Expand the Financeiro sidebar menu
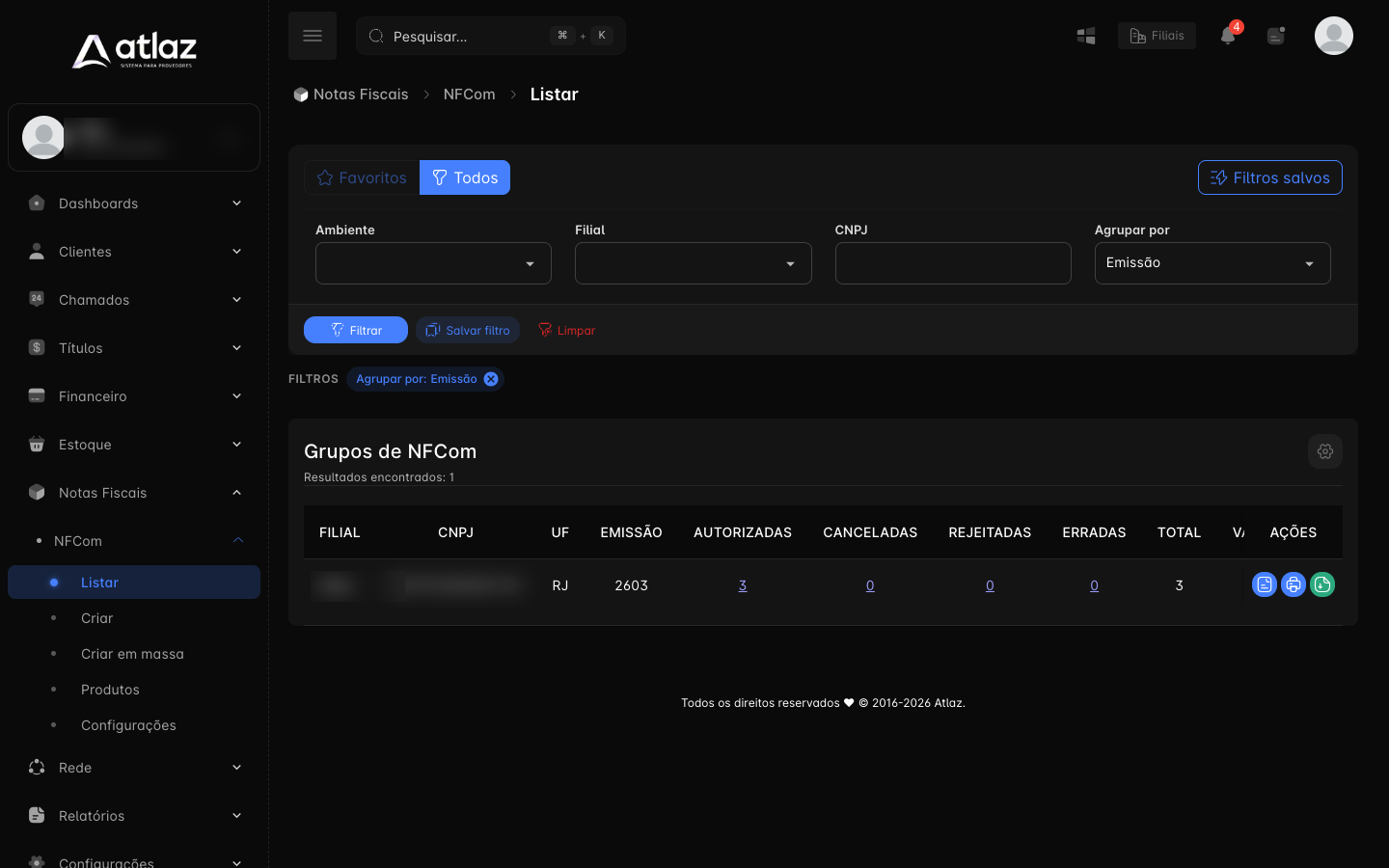 [x=134, y=396]
